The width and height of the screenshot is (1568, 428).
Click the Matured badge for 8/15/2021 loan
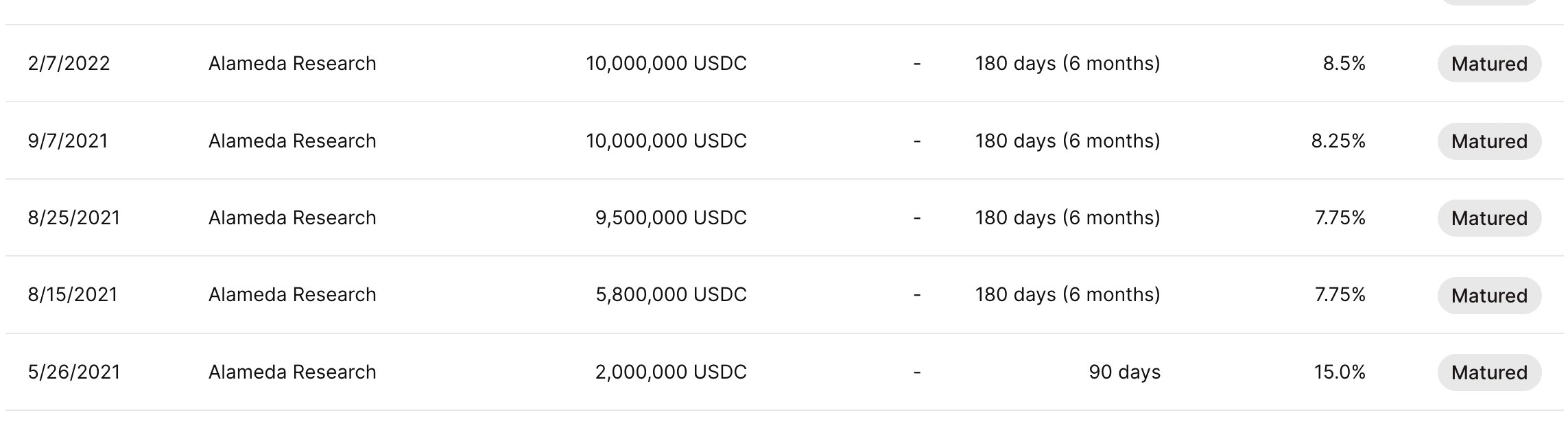[x=1489, y=296]
